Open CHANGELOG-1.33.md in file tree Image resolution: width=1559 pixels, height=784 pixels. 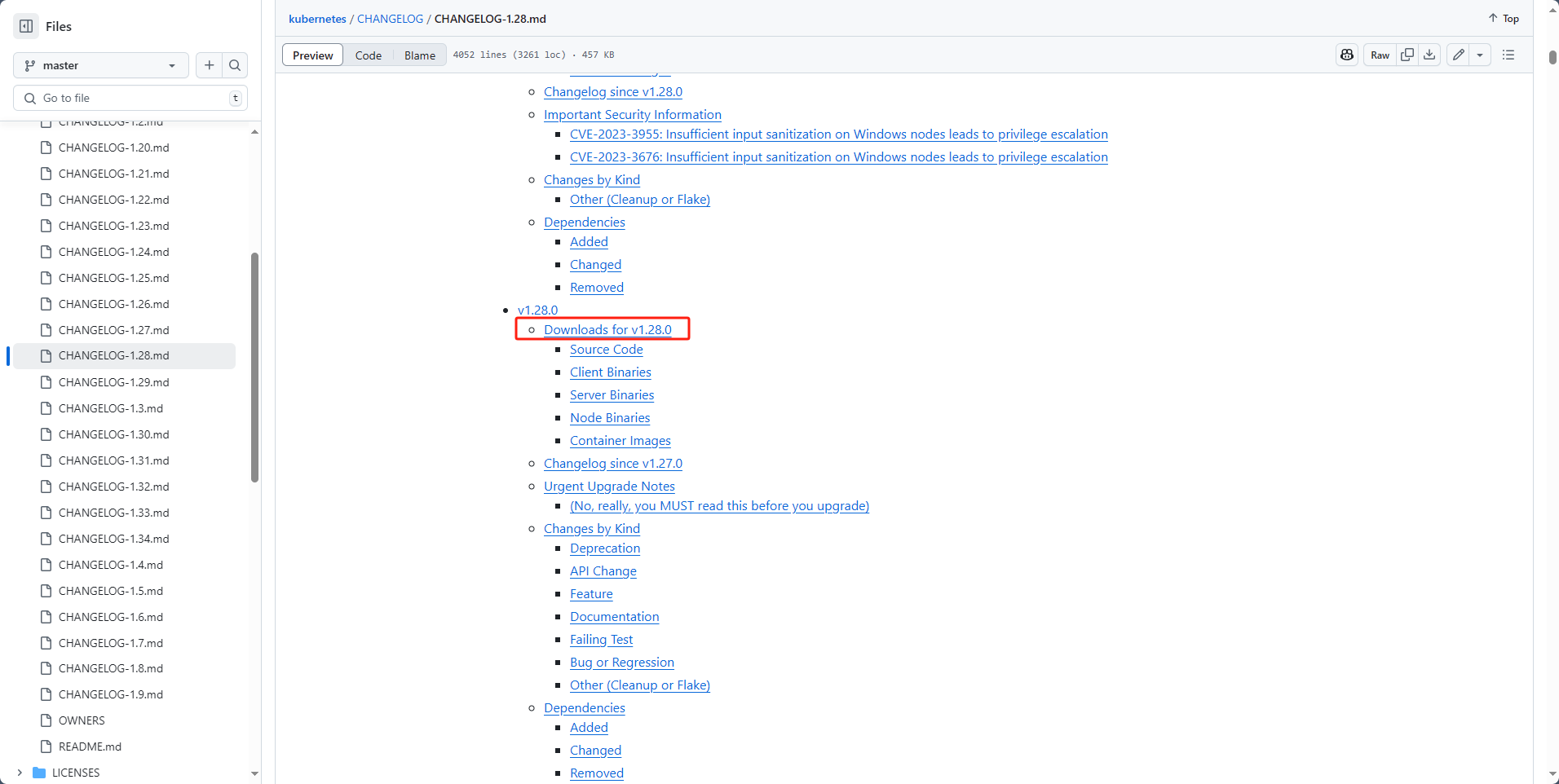[114, 513]
